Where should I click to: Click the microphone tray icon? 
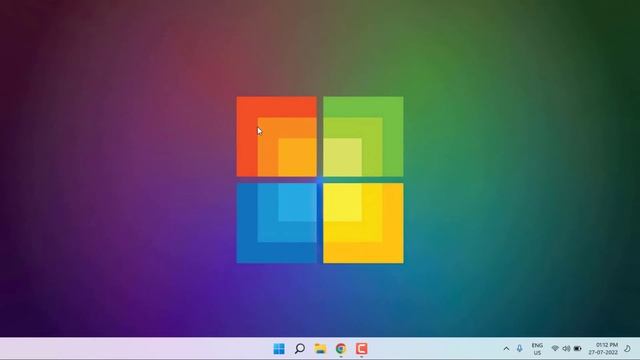(x=519, y=349)
